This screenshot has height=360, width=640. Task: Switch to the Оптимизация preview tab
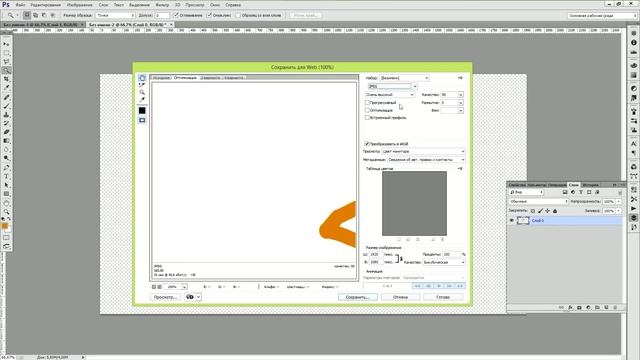click(185, 78)
